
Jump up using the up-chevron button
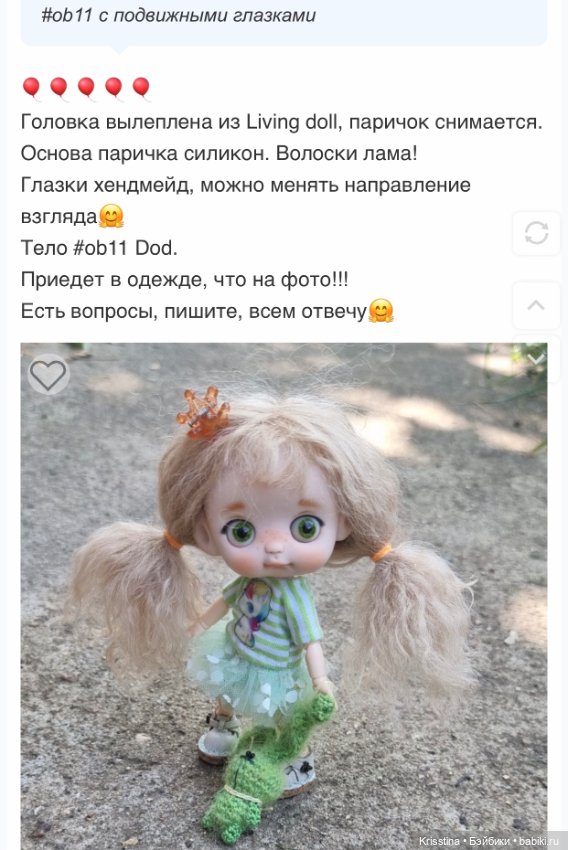[536, 306]
